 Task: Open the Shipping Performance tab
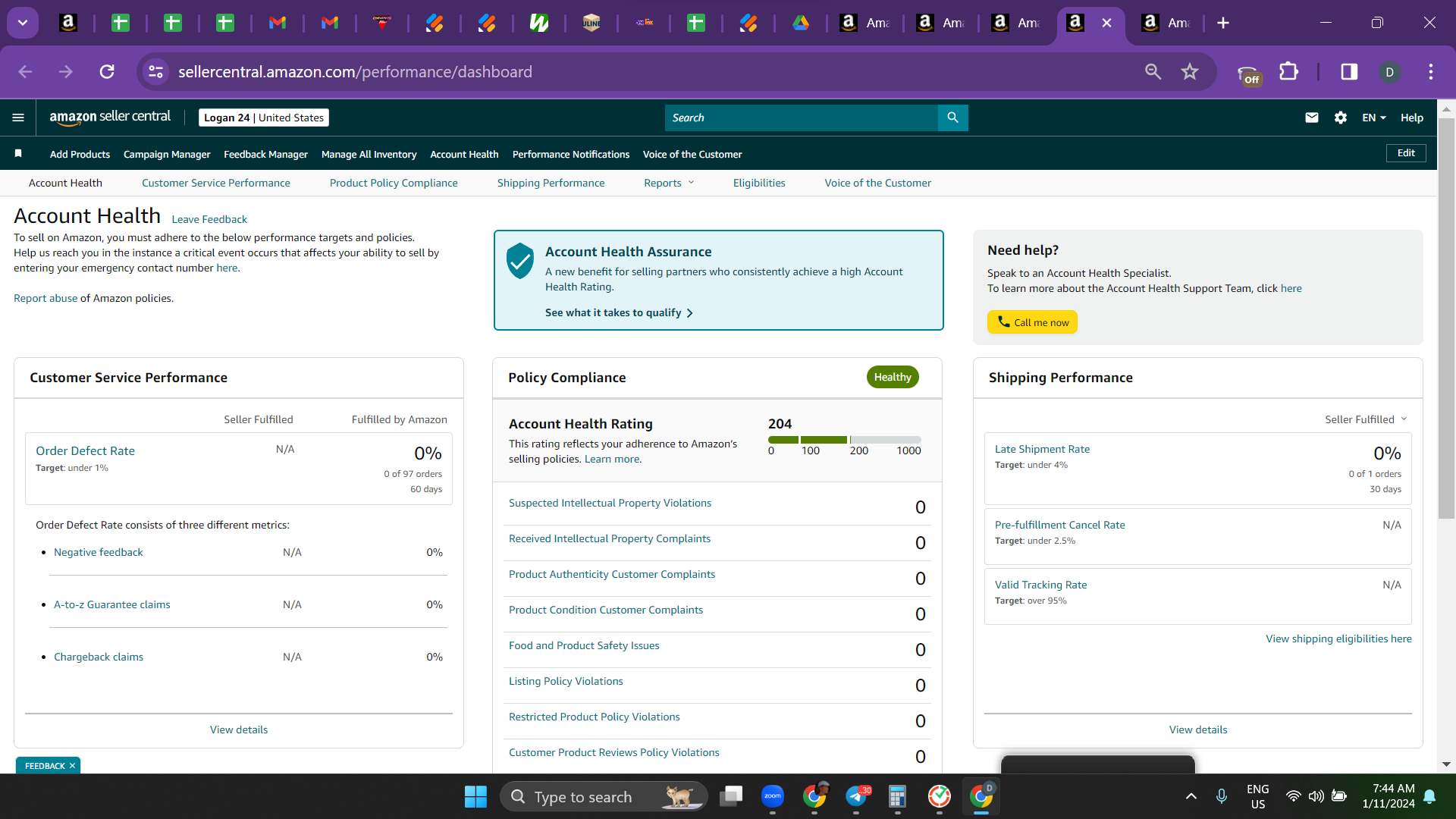tap(551, 183)
